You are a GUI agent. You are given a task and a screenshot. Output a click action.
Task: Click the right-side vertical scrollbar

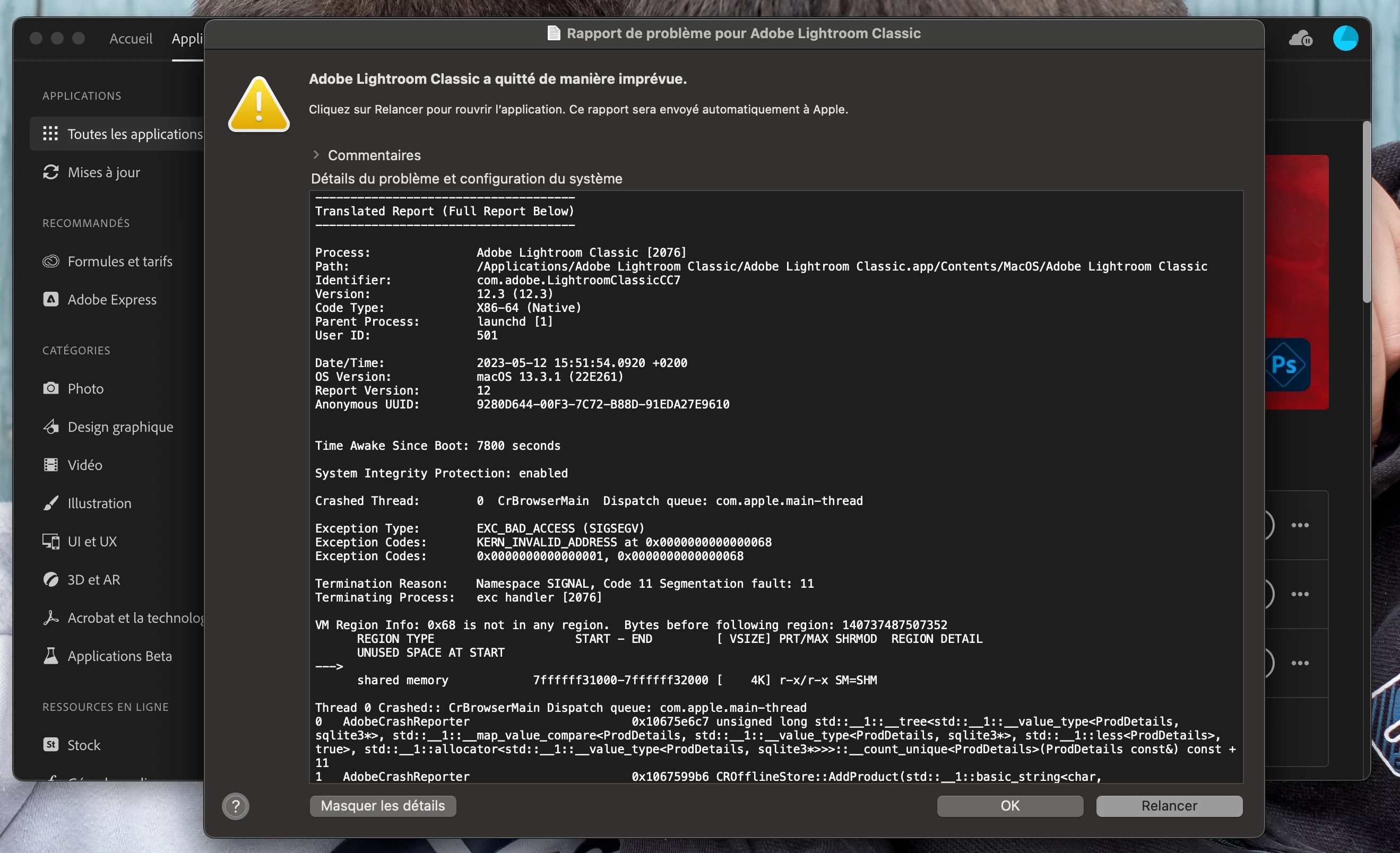click(x=1366, y=213)
